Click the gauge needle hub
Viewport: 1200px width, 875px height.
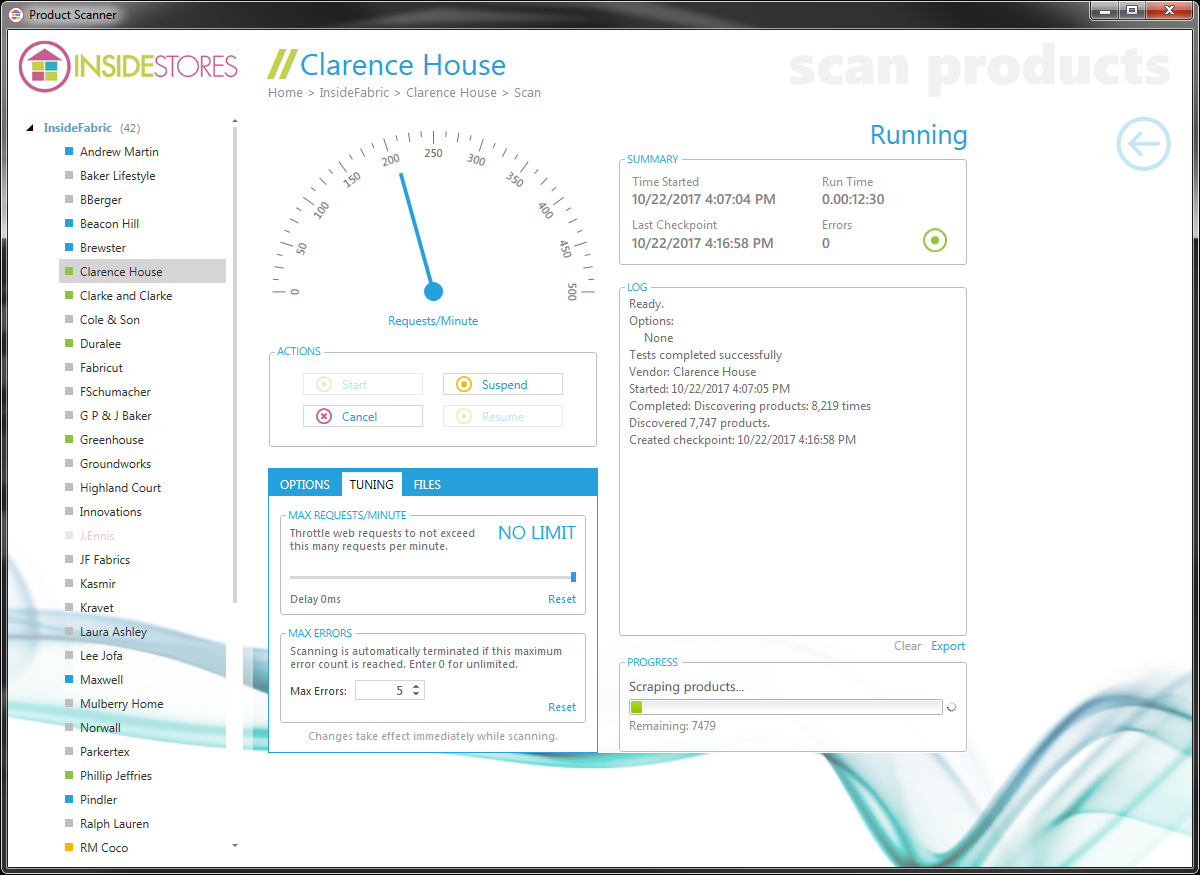(433, 291)
